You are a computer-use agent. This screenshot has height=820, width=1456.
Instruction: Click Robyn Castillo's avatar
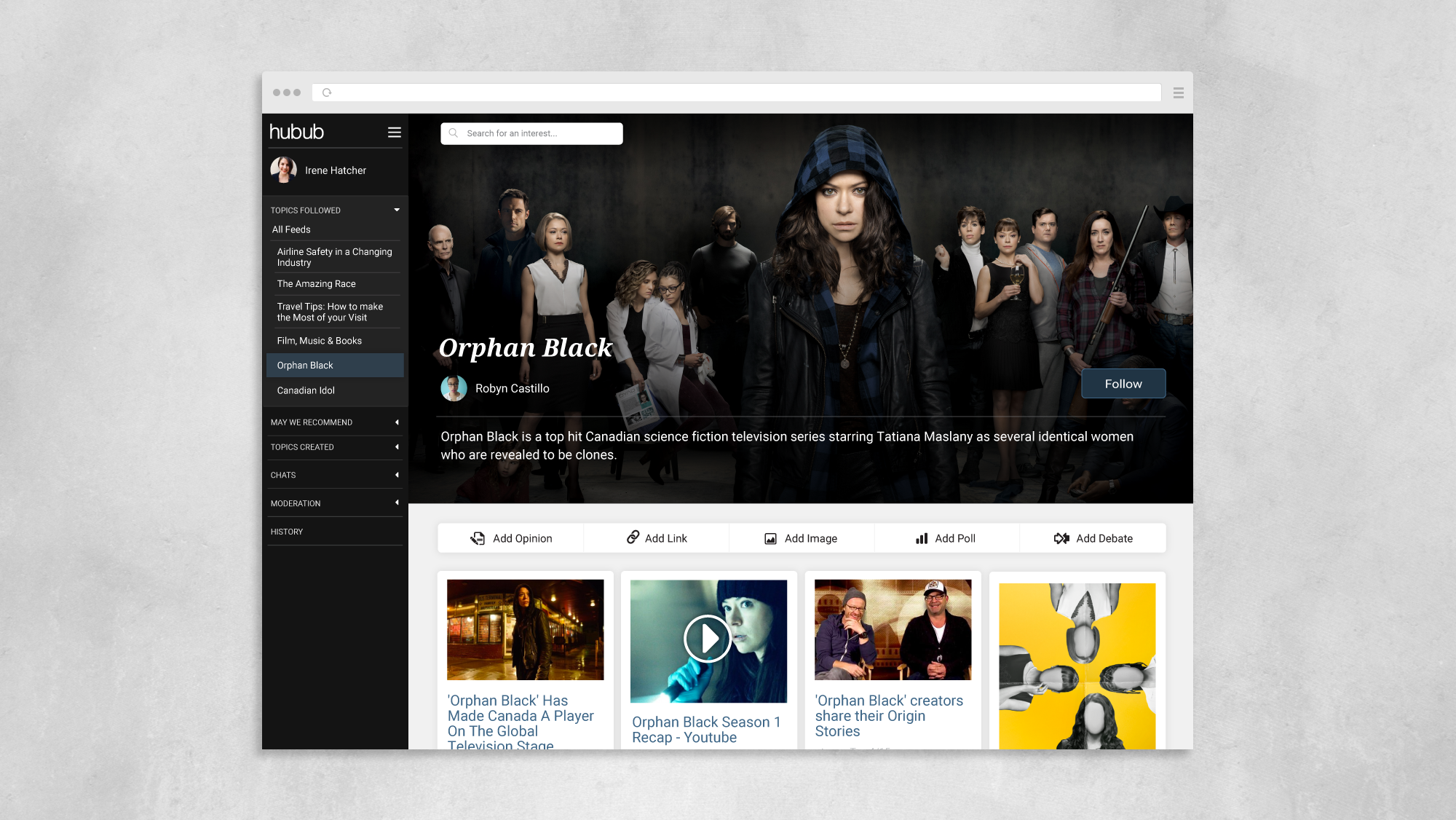tap(454, 388)
